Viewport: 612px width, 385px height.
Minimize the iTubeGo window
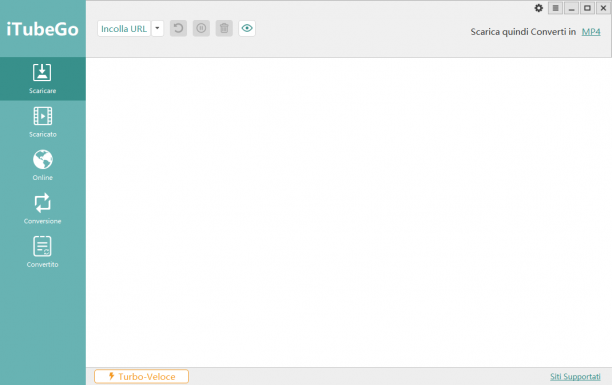pos(571,8)
